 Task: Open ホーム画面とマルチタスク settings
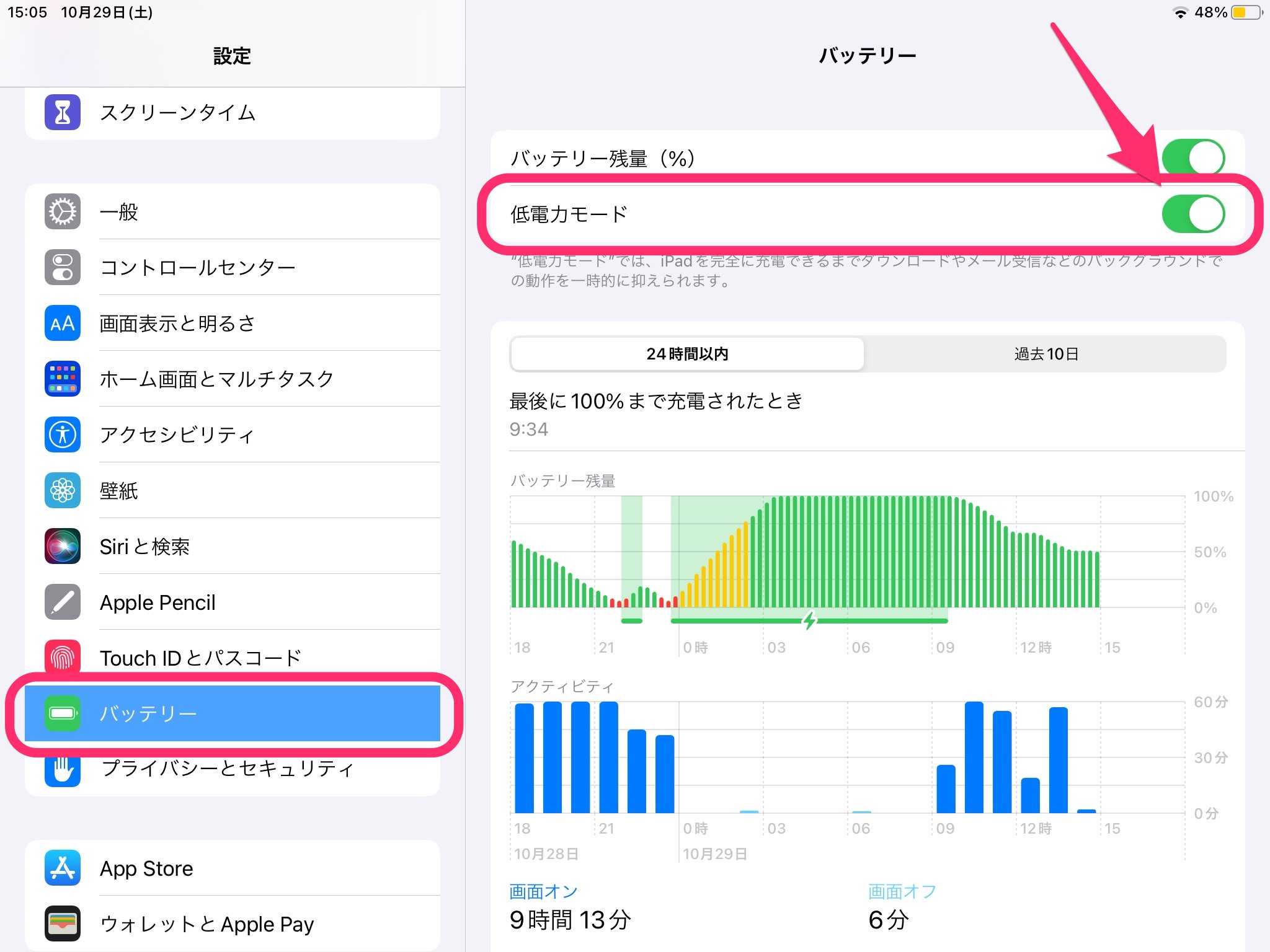click(x=233, y=379)
